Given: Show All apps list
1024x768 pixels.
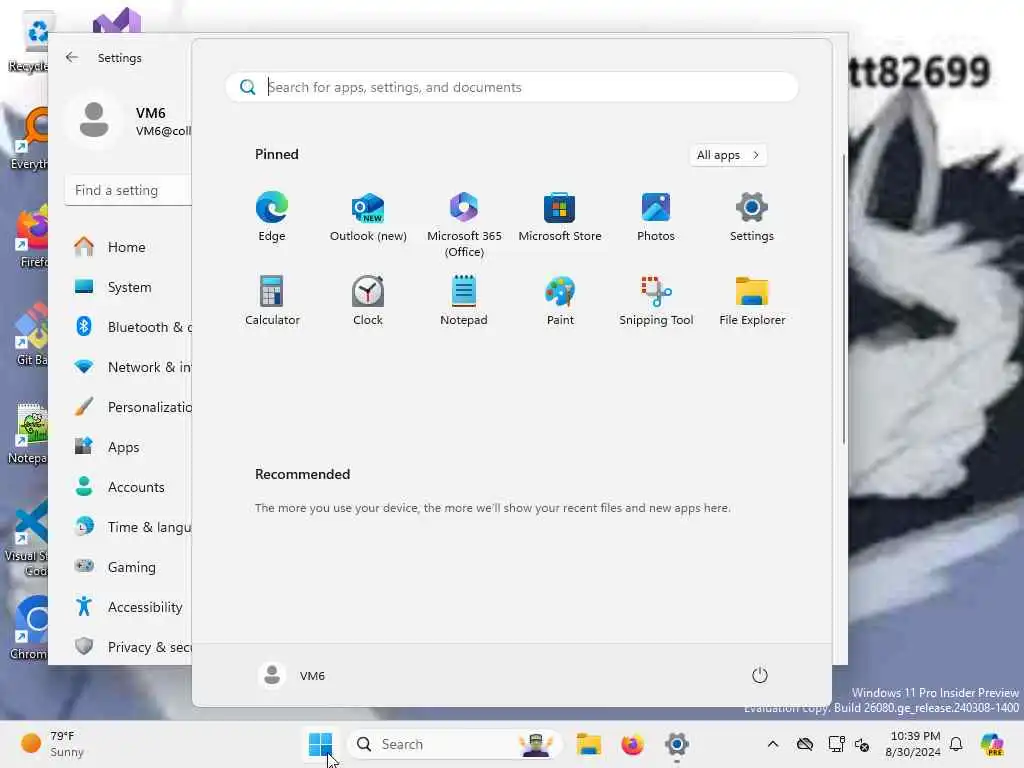Looking at the screenshot, I should (728, 155).
